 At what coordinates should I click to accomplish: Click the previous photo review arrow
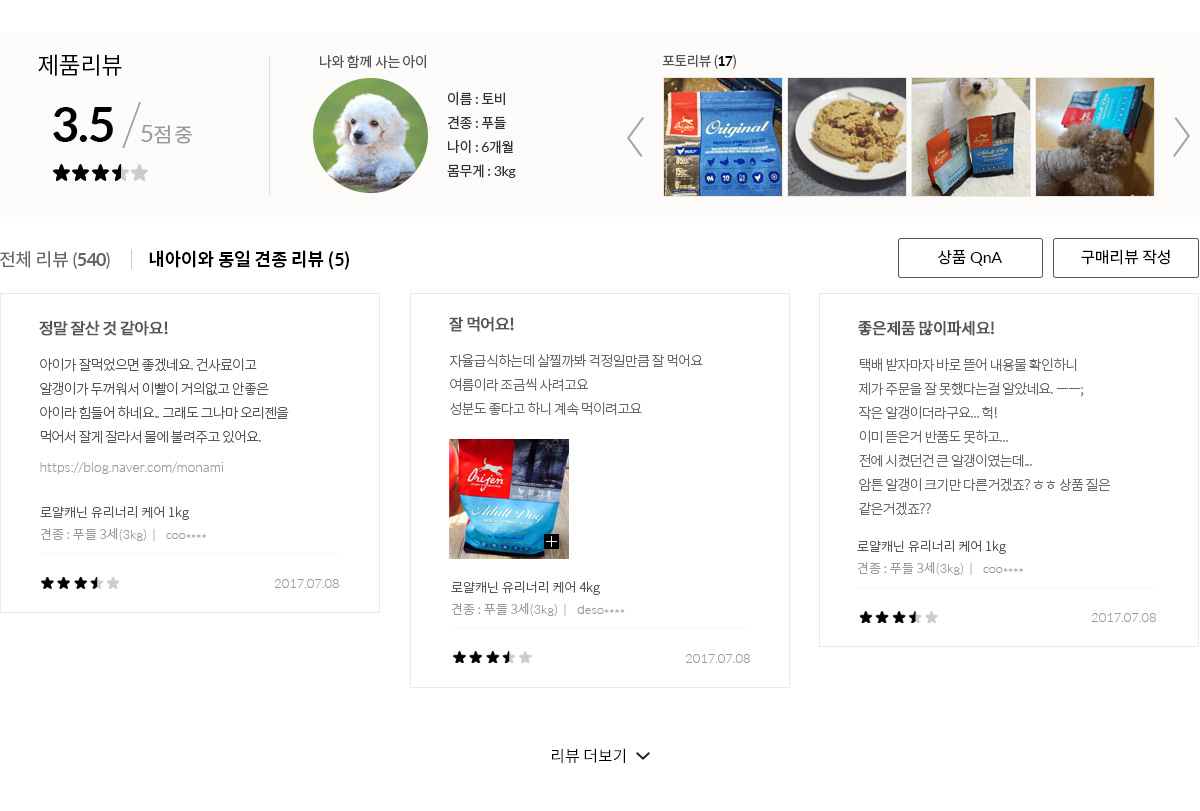point(635,137)
